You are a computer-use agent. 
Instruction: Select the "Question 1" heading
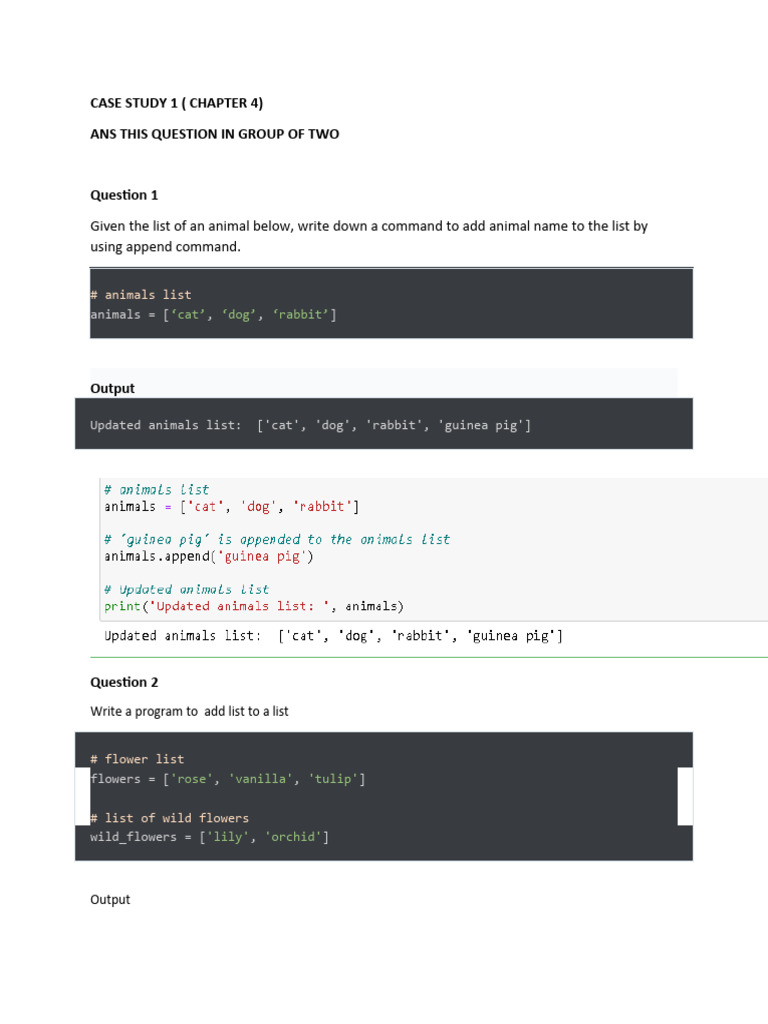point(124,195)
